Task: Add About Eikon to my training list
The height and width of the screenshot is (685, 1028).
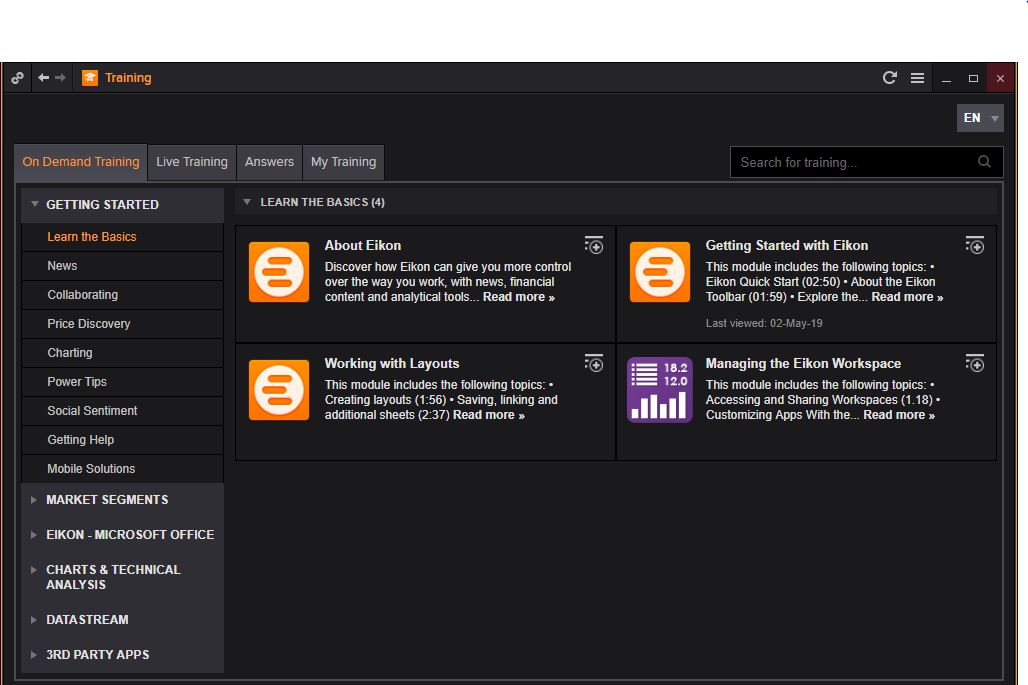Action: coord(594,245)
